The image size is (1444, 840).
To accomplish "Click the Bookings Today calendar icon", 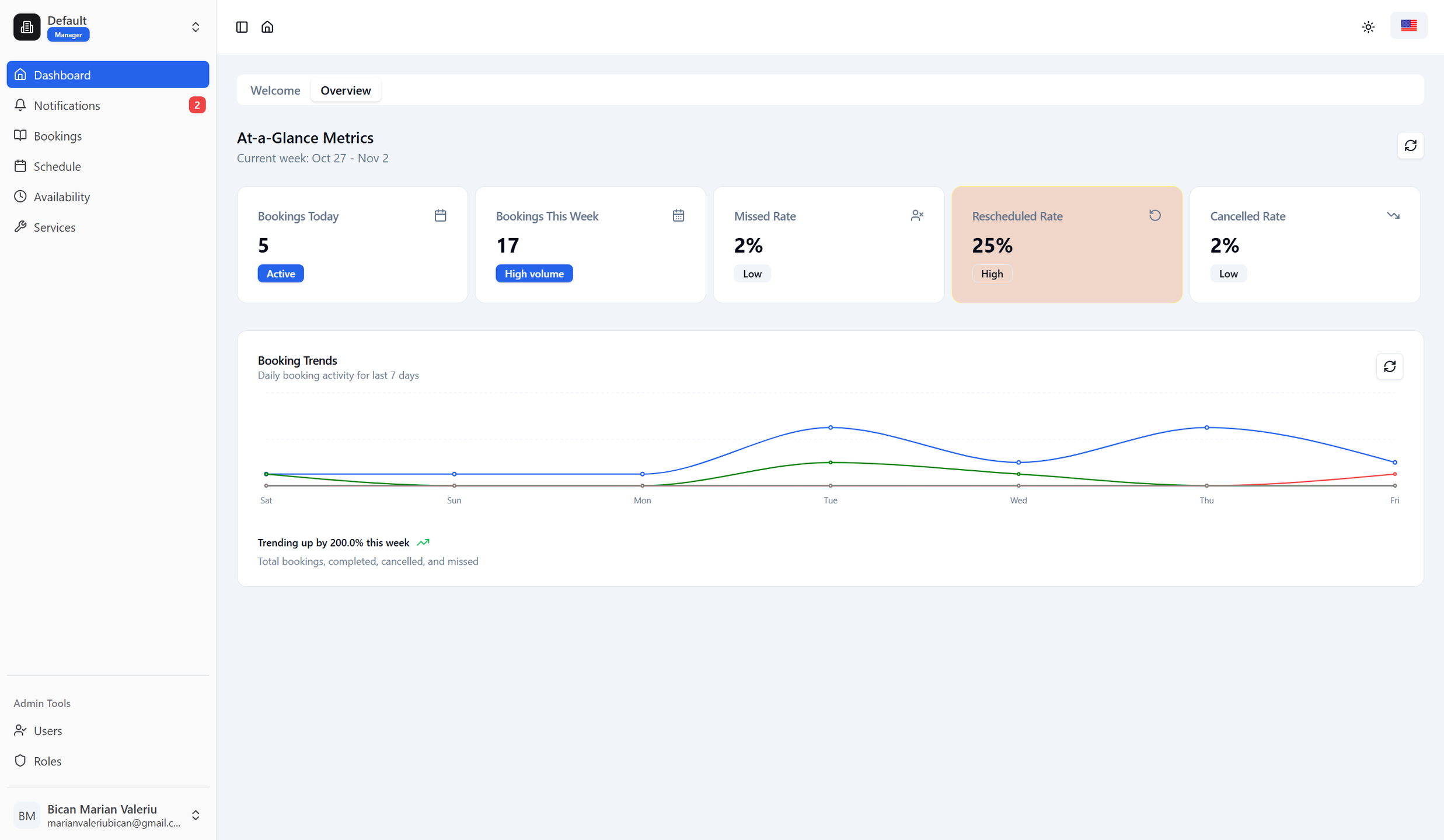I will point(440,216).
